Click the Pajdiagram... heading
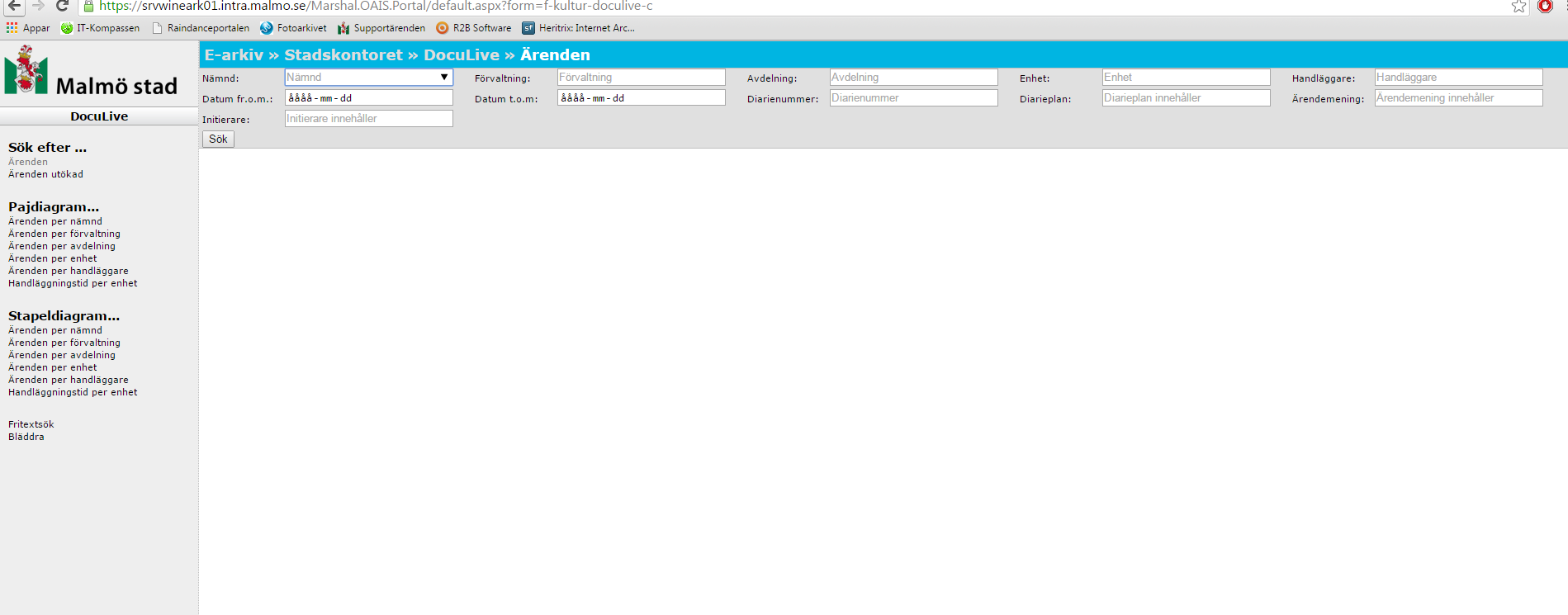Image resolution: width=1568 pixels, height=615 pixels. (54, 207)
